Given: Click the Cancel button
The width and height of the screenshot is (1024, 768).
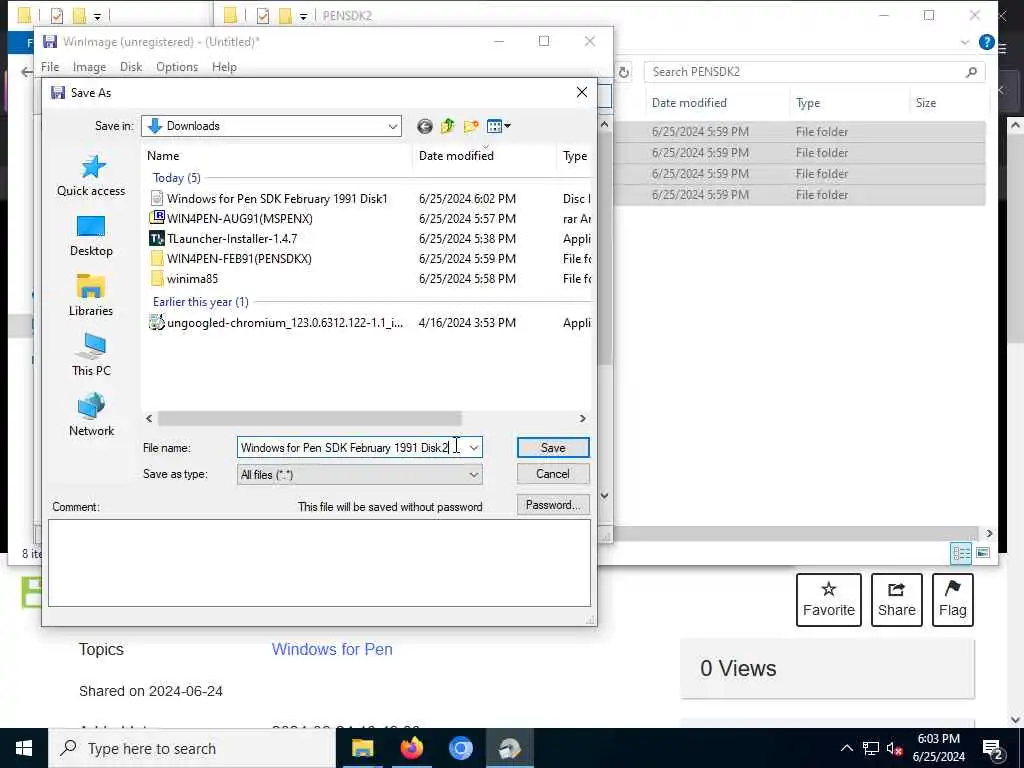Looking at the screenshot, I should point(553,473).
